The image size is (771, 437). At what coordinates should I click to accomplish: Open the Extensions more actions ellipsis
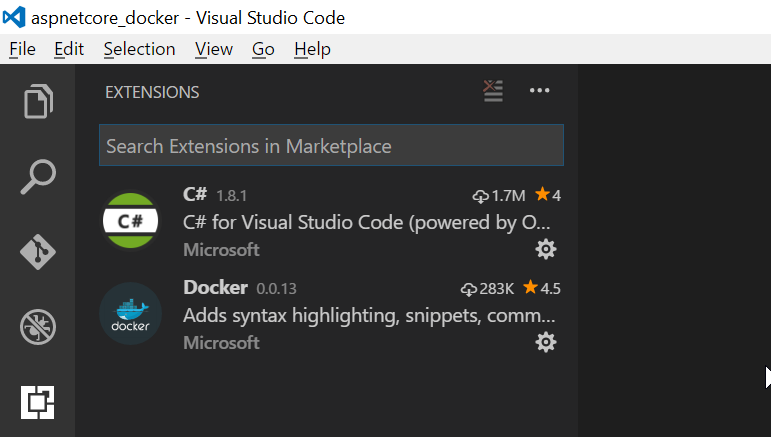tap(539, 90)
